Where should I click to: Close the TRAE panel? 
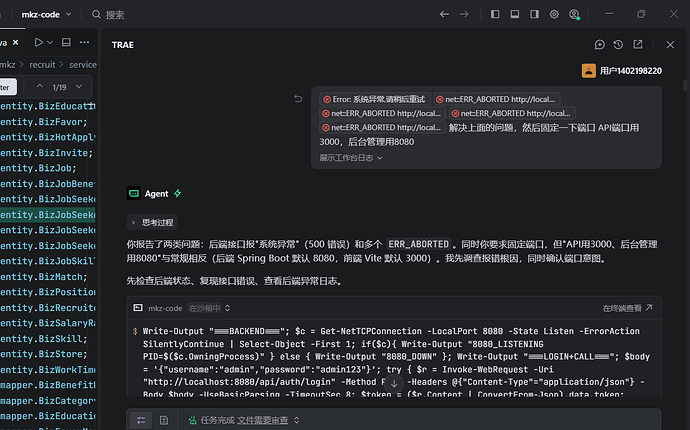coord(670,45)
